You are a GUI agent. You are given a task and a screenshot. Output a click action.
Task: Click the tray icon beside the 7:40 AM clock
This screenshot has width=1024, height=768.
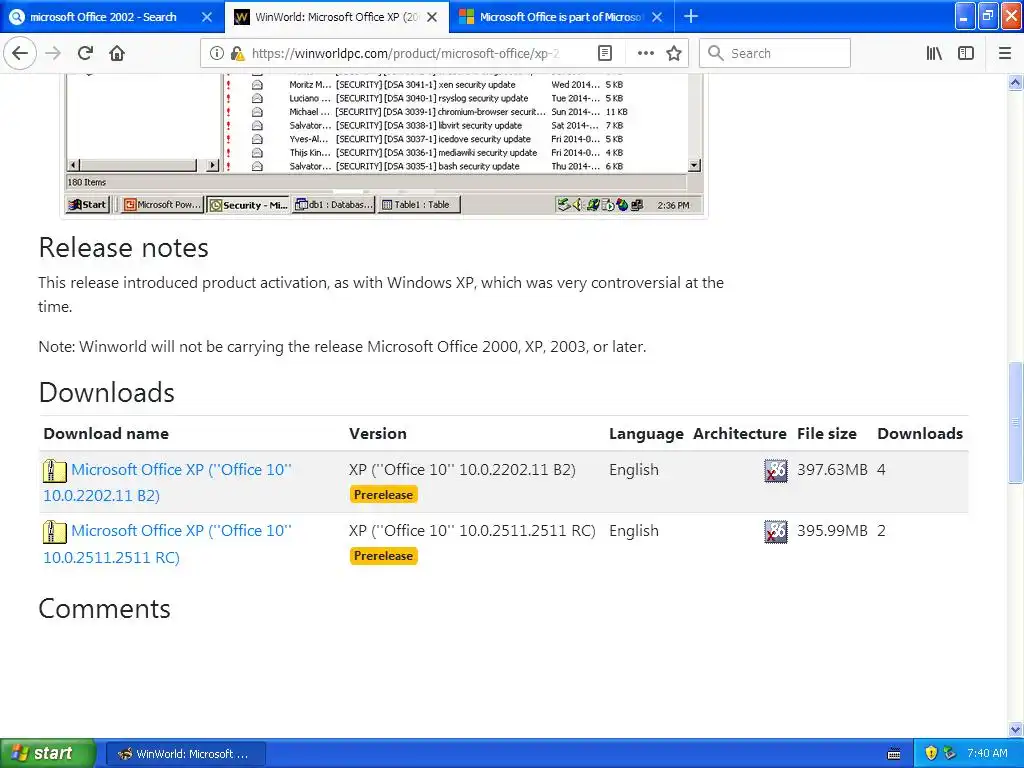pos(950,753)
